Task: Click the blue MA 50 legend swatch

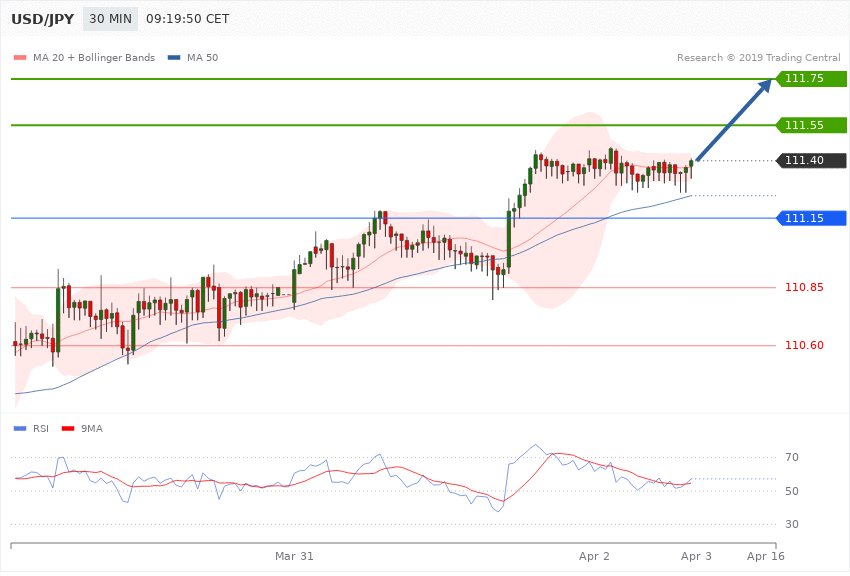Action: 174,57
